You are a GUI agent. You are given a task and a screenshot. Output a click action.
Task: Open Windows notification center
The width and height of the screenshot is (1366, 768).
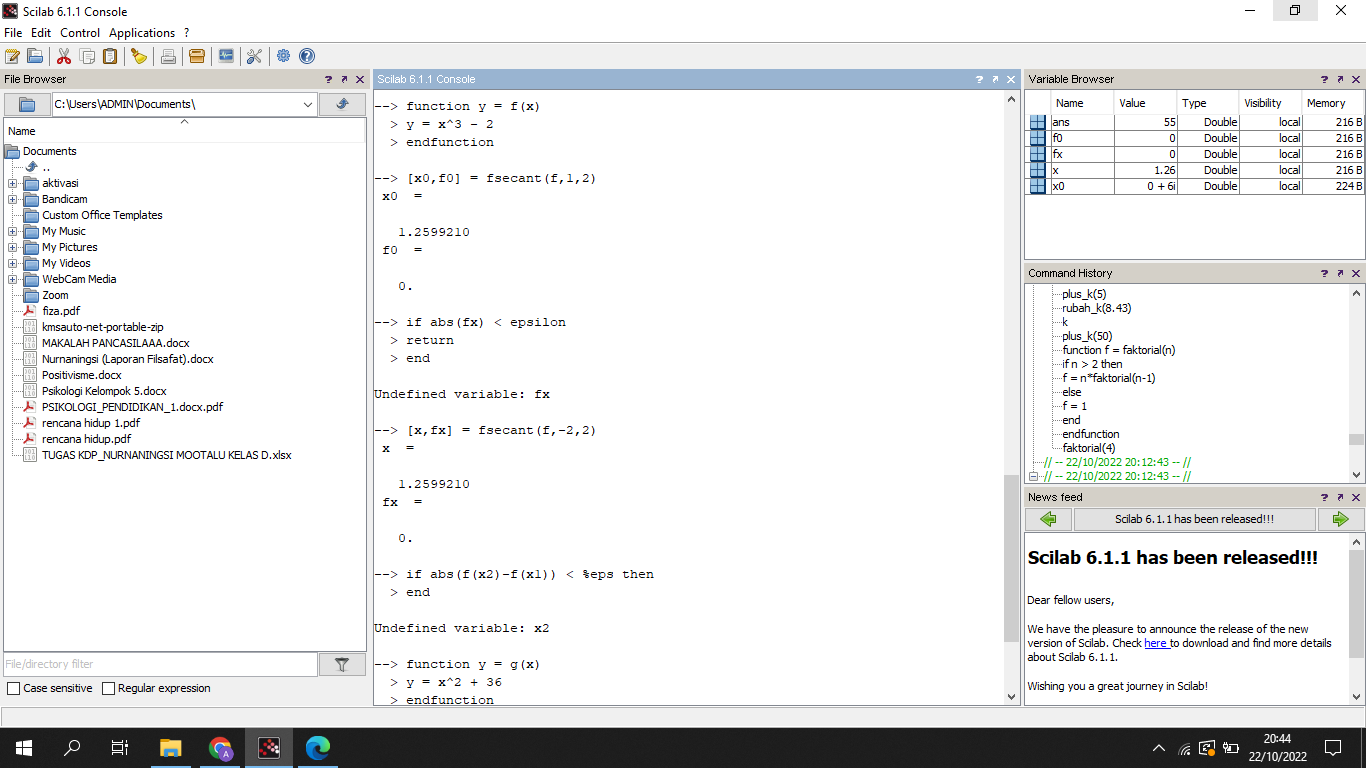tap(1333, 747)
